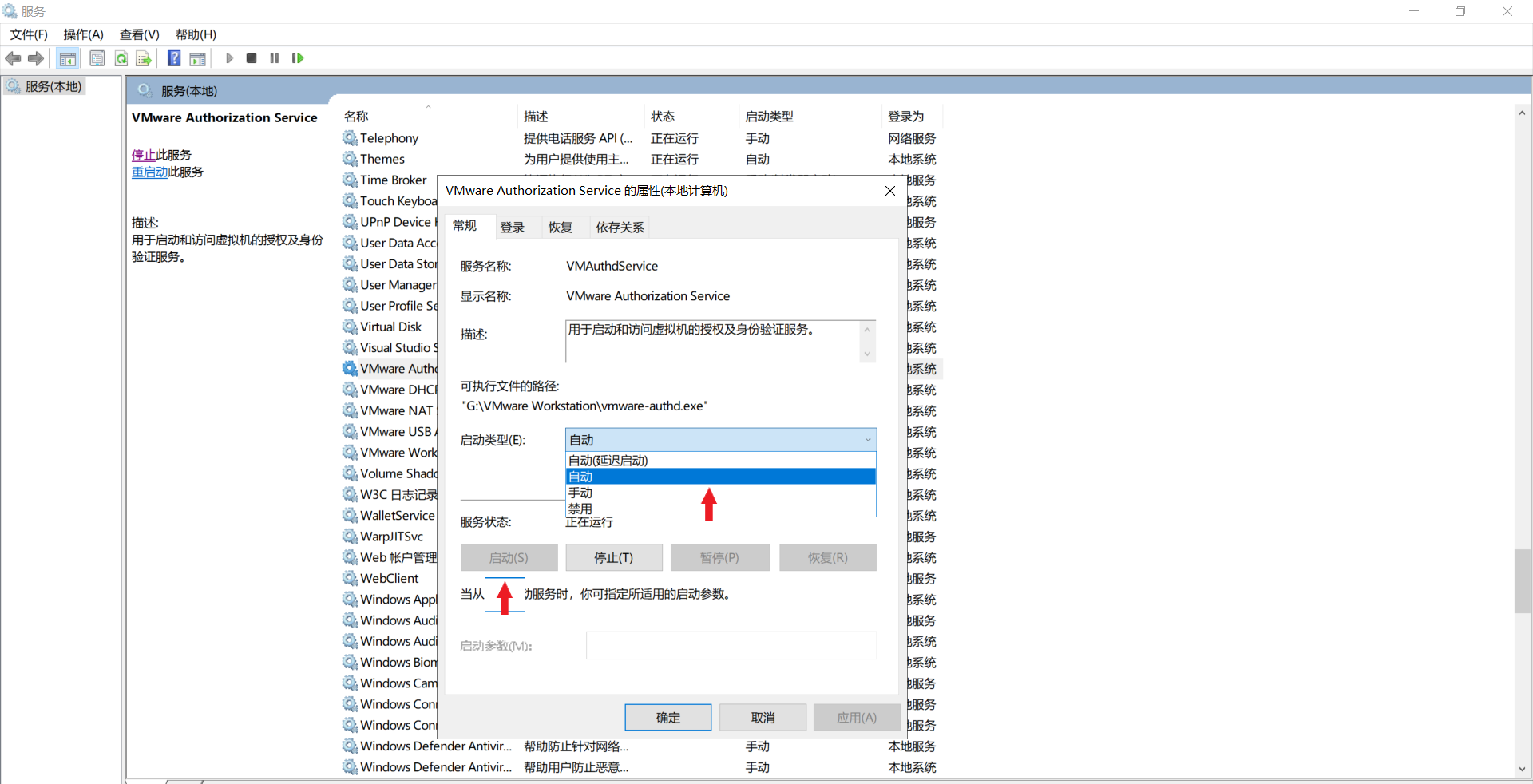Click the 应用(A) button

[x=857, y=718]
